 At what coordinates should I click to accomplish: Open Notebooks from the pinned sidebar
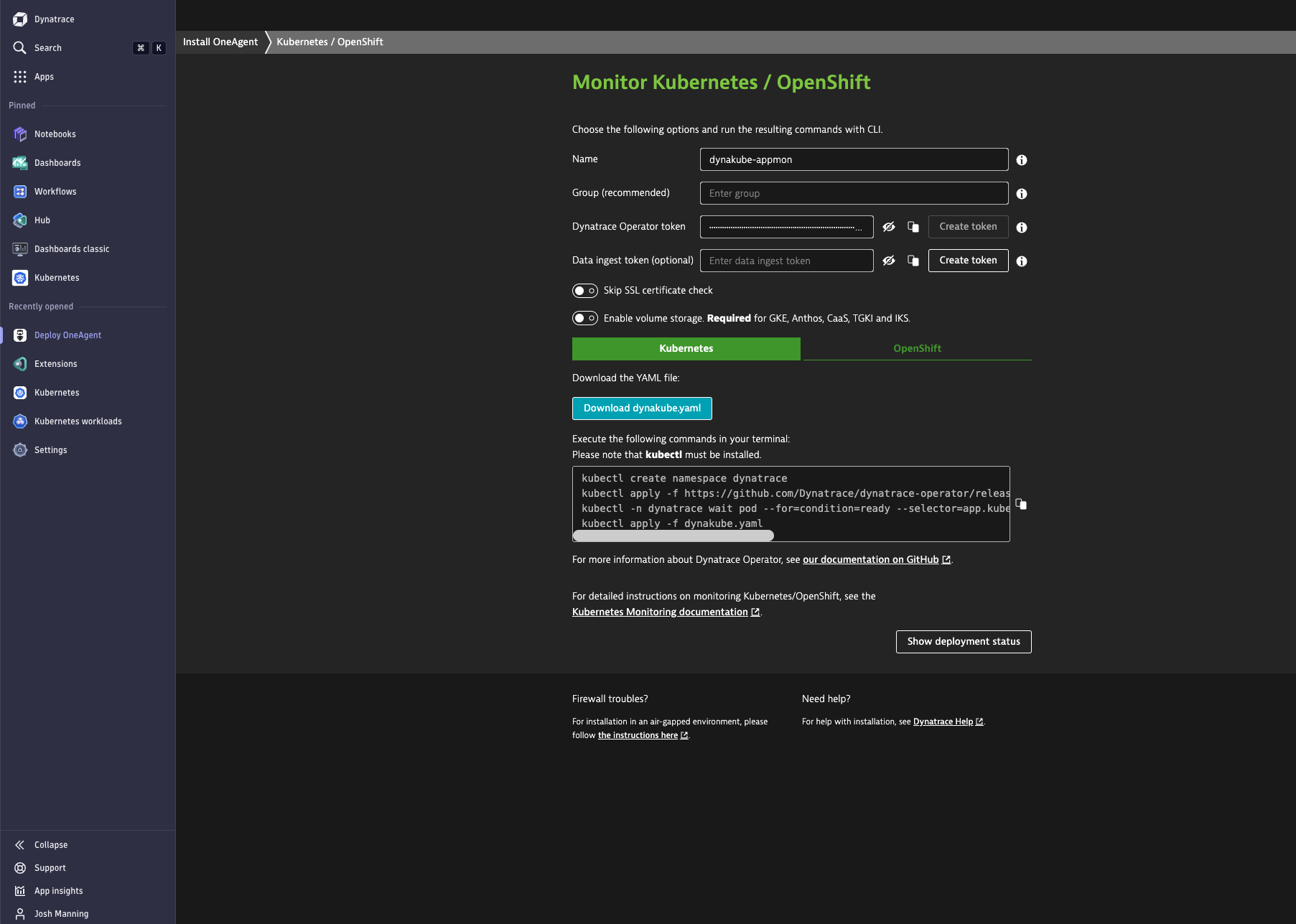[x=55, y=134]
